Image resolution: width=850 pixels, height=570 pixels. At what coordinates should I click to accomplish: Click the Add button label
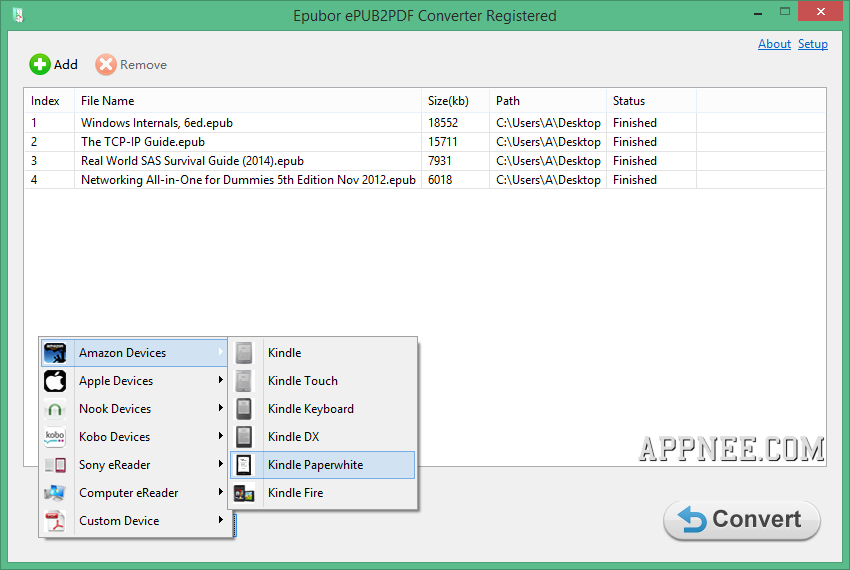(x=66, y=65)
